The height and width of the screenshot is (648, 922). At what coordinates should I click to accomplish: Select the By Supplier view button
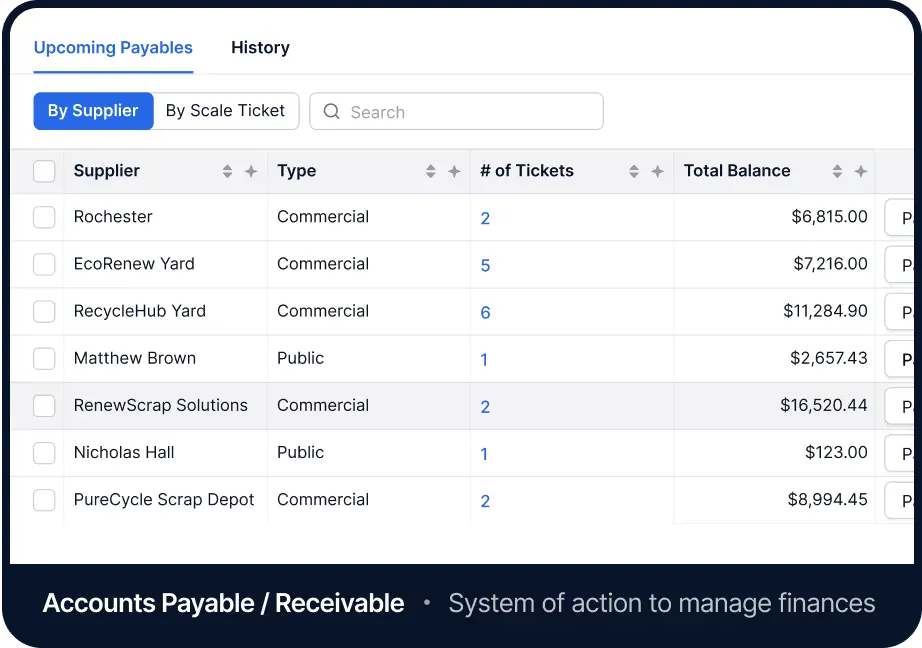point(93,111)
